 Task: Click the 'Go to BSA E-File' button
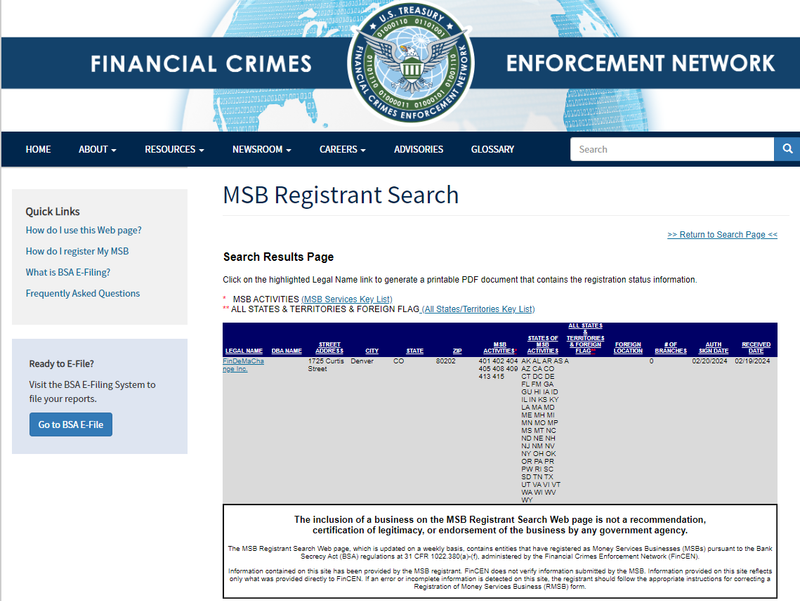(71, 424)
